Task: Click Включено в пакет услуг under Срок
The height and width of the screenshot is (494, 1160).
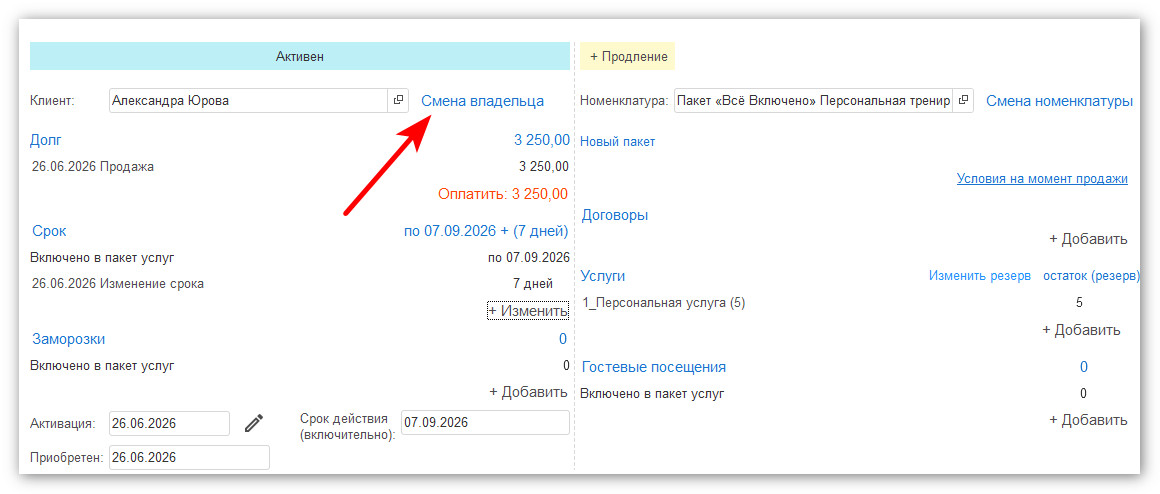Action: (102, 258)
